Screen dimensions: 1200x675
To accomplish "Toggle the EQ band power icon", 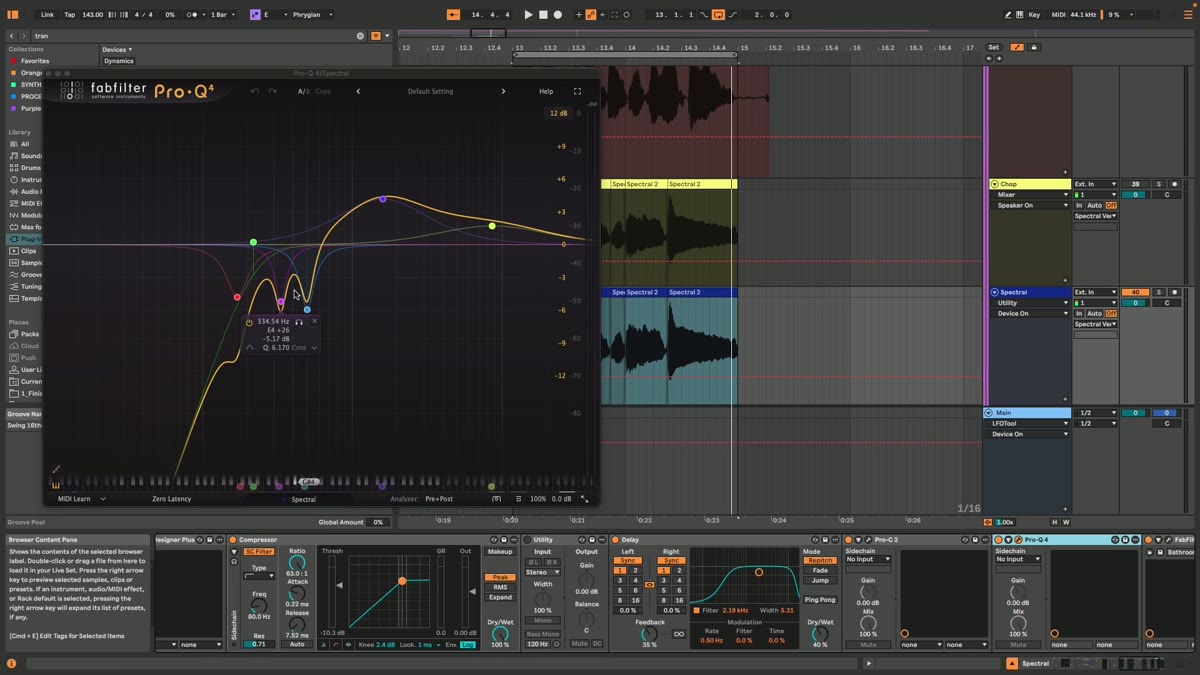I will pyautogui.click(x=250, y=322).
